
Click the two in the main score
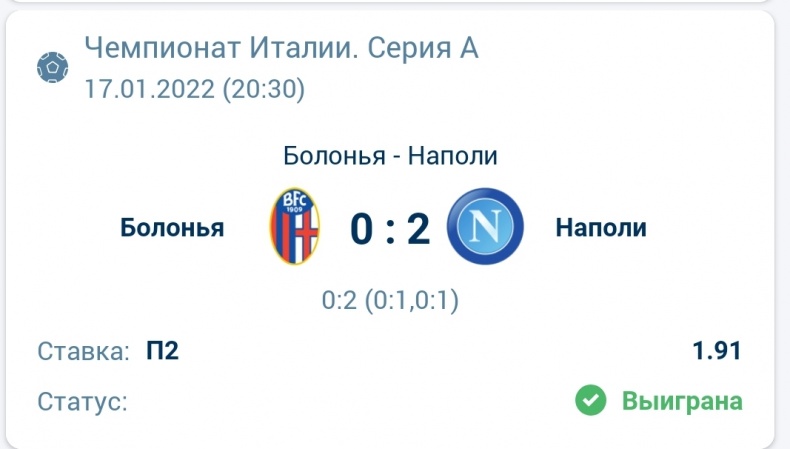click(419, 229)
